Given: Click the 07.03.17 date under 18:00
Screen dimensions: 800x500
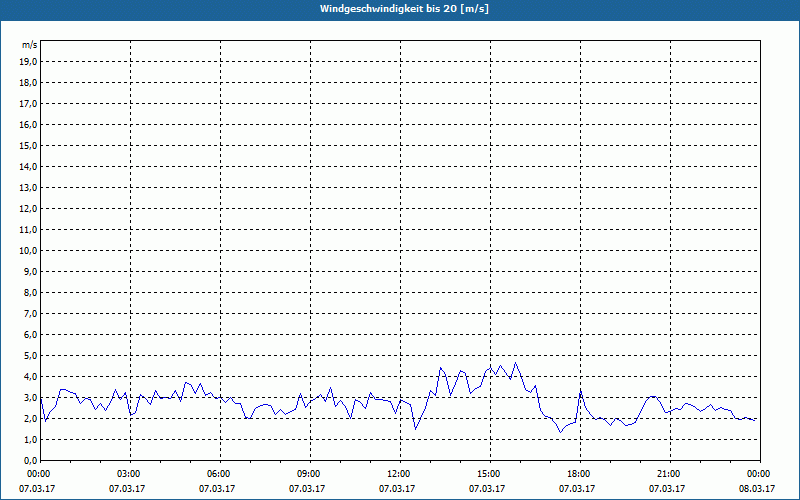Looking at the screenshot, I should coord(577,489).
